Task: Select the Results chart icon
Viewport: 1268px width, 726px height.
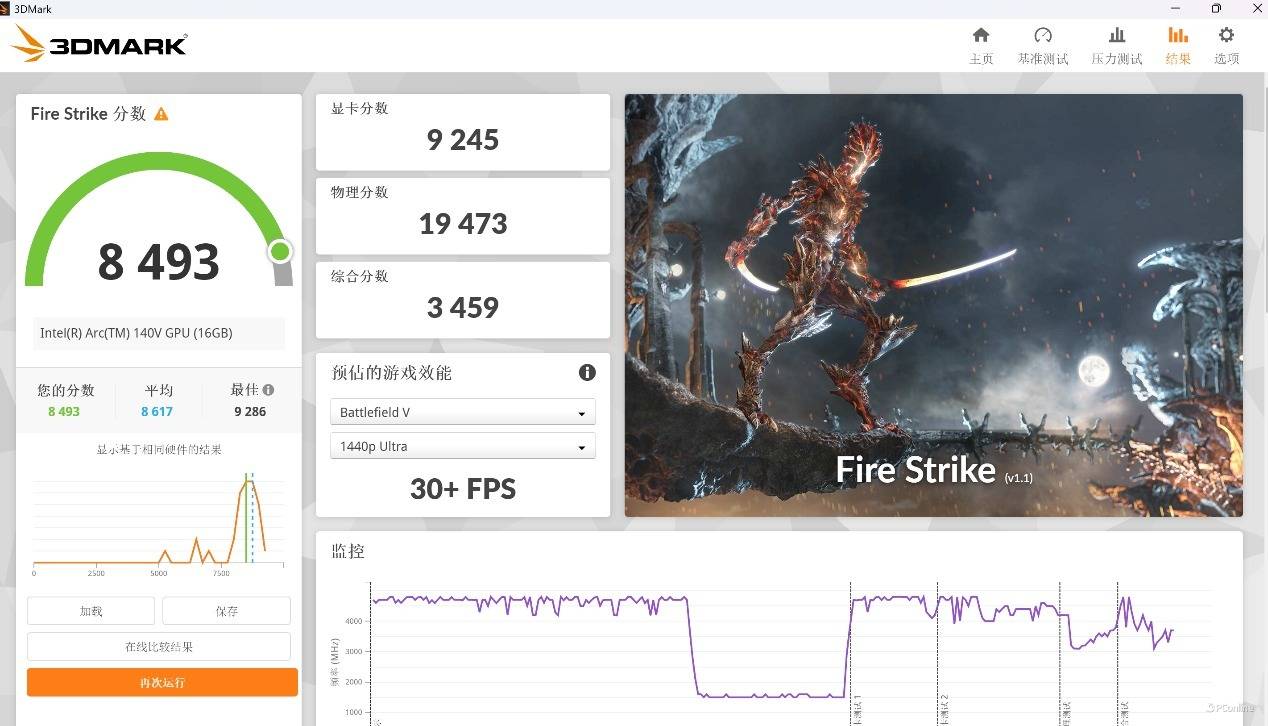Action: pyautogui.click(x=1178, y=36)
